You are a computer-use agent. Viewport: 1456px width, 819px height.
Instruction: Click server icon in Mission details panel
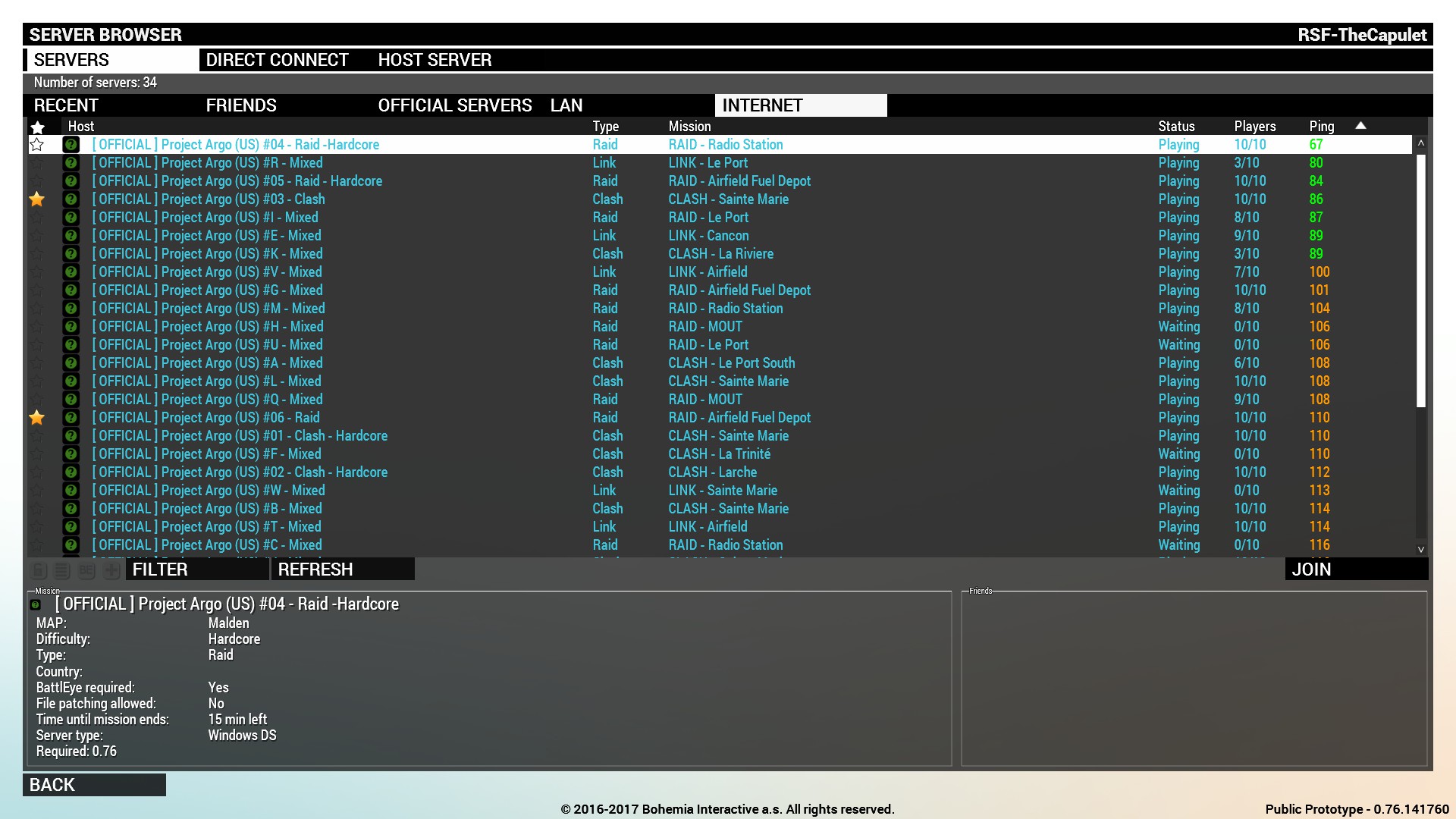35,605
